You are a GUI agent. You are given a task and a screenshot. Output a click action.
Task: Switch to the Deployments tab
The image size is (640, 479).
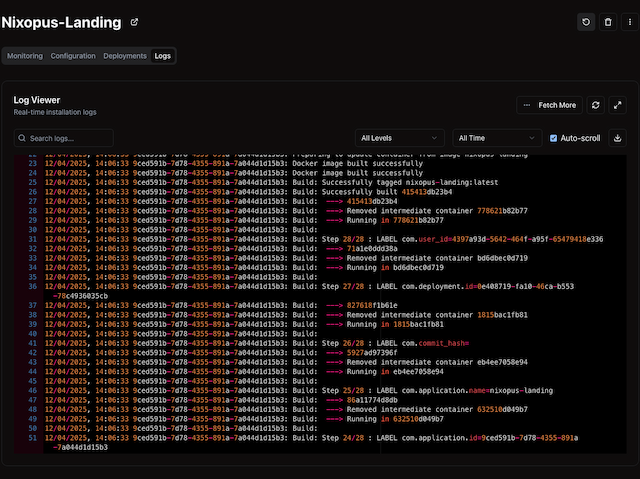coord(125,56)
